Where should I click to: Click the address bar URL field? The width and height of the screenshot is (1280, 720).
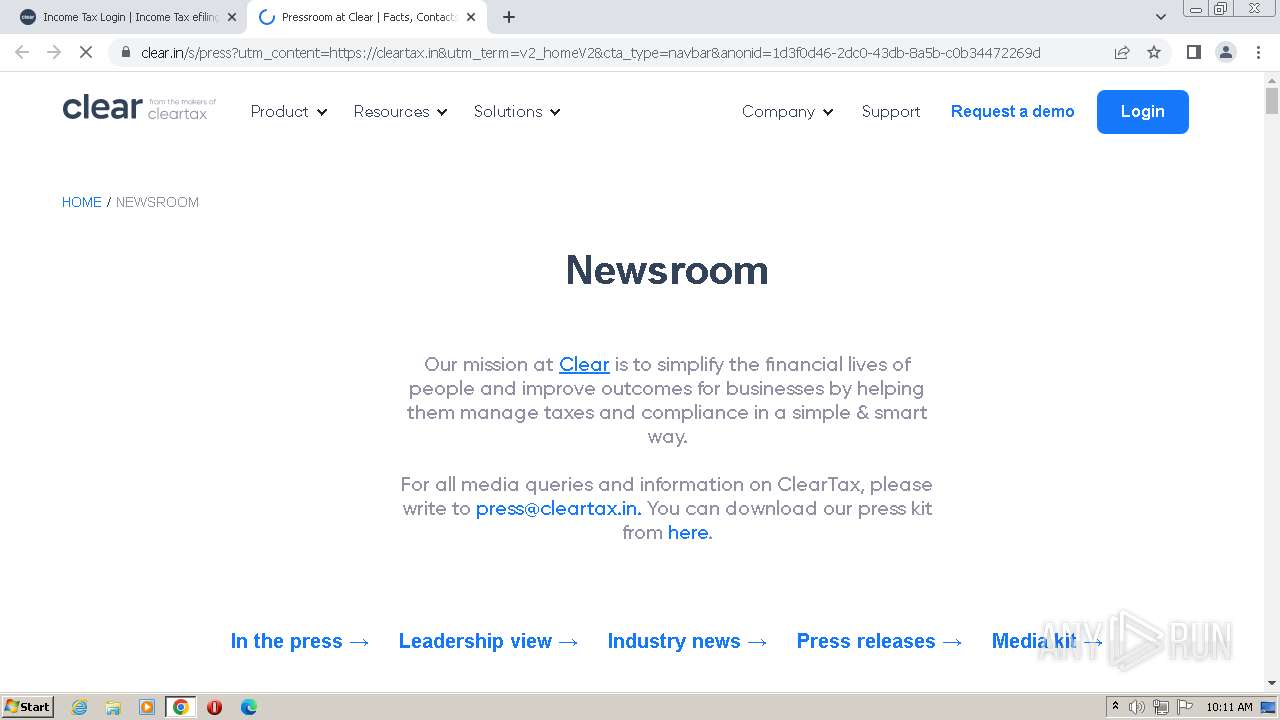point(590,52)
